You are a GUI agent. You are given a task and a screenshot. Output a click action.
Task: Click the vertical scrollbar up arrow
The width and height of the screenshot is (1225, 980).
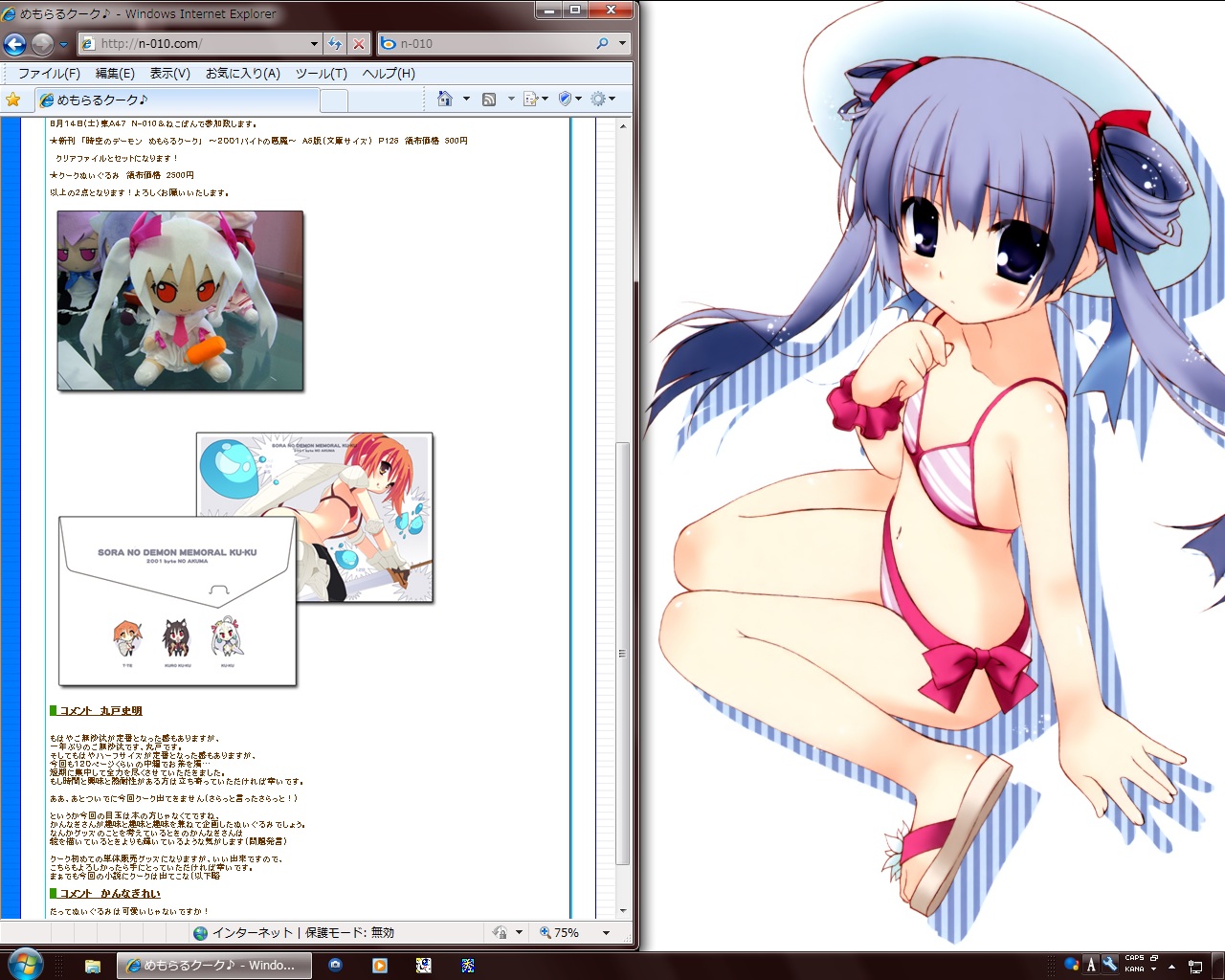tap(624, 125)
